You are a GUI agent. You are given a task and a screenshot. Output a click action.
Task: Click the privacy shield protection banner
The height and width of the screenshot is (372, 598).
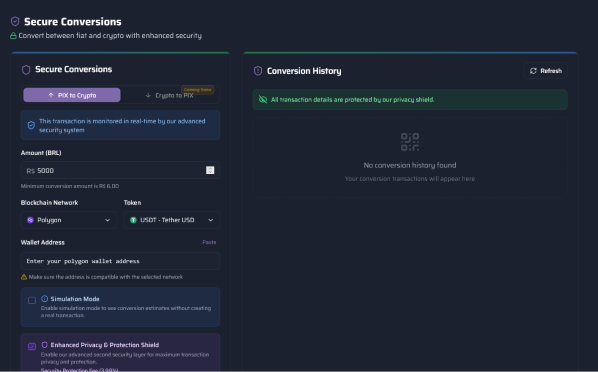(410, 100)
